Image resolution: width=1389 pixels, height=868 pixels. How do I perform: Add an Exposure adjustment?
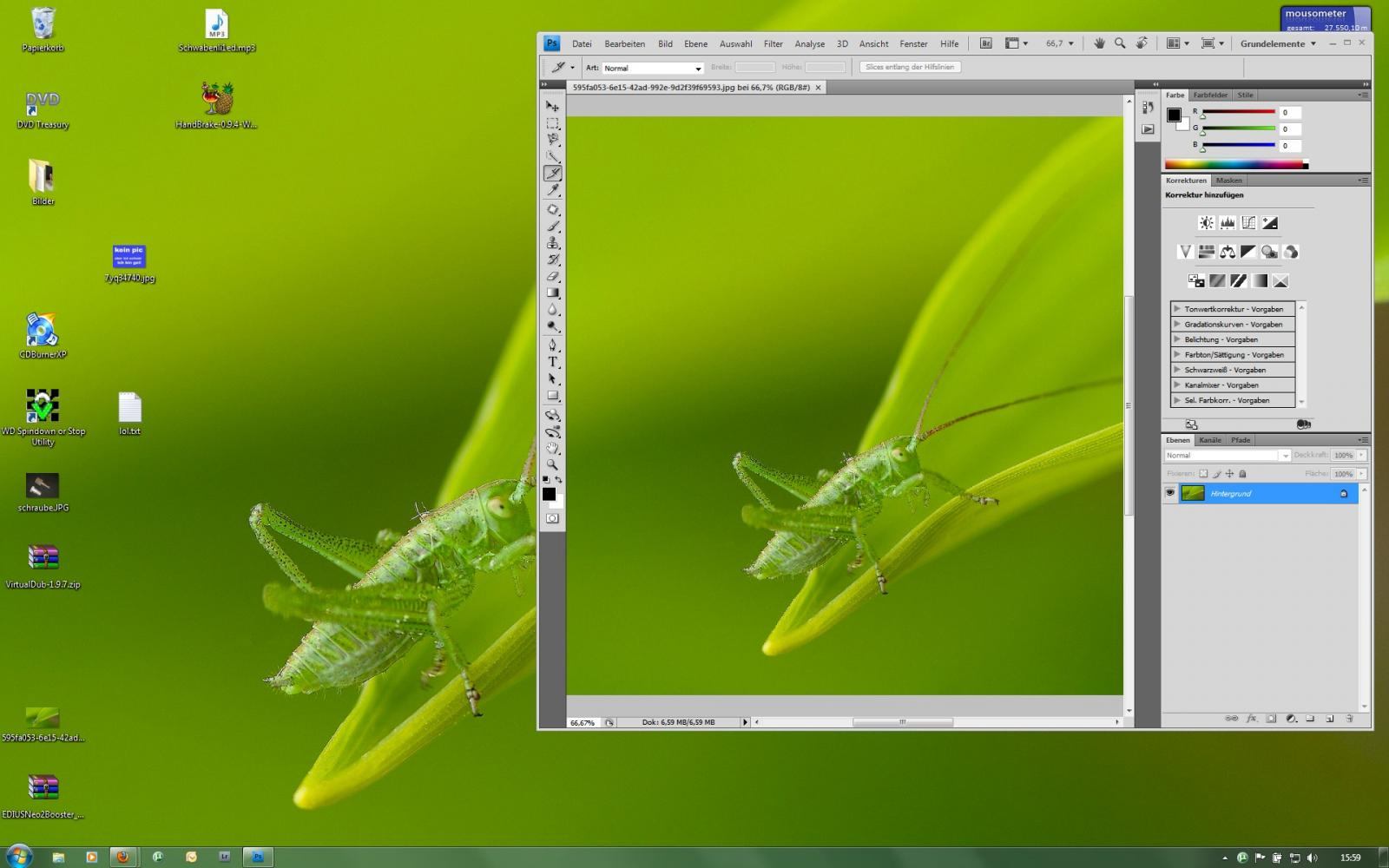[1269, 223]
